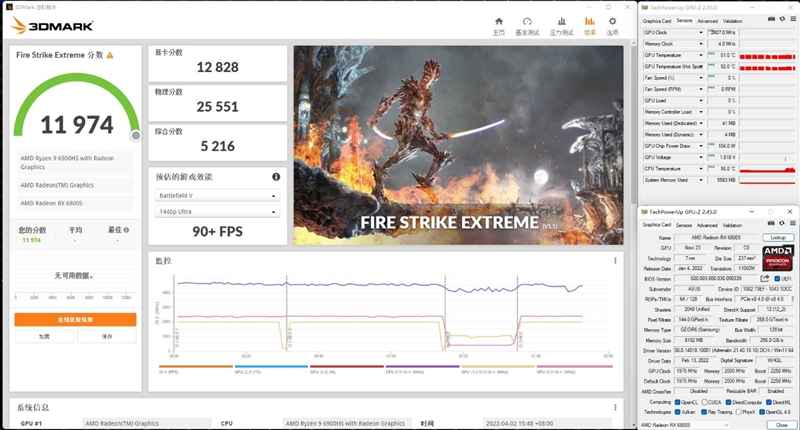Image resolution: width=800 pixels, height=430 pixels.
Task: Click the Fire Strike Extreme preview image
Action: 458,145
